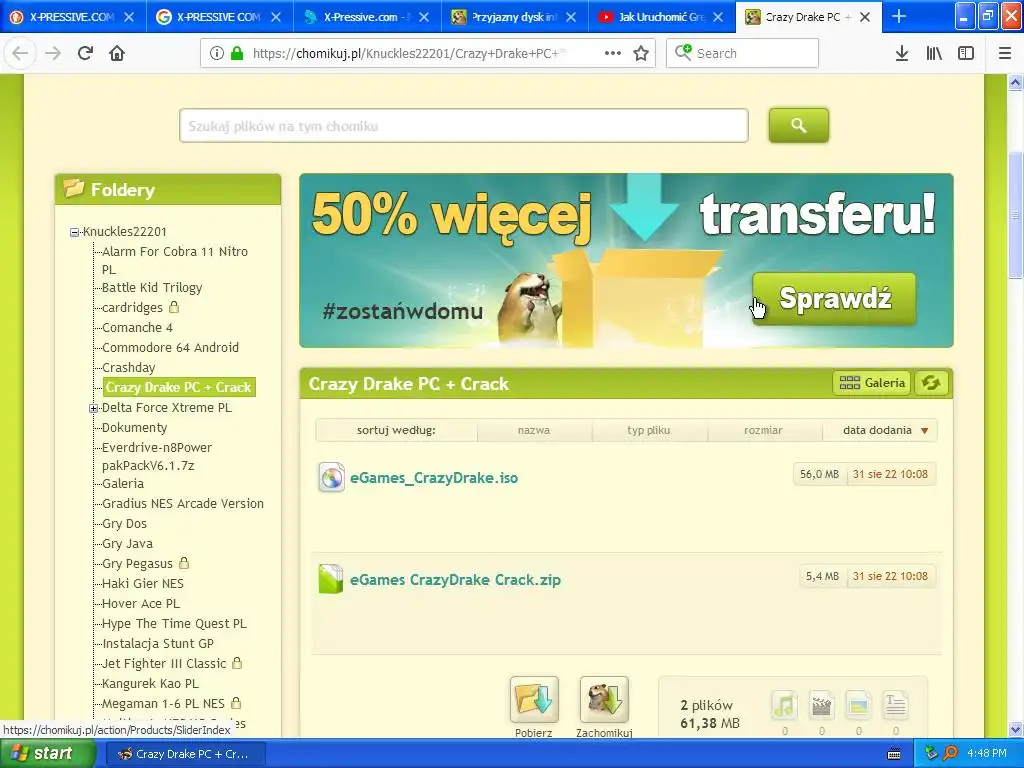1024x768 pixels.
Task: Click in the Szukaj plików search field
Action: (x=464, y=126)
